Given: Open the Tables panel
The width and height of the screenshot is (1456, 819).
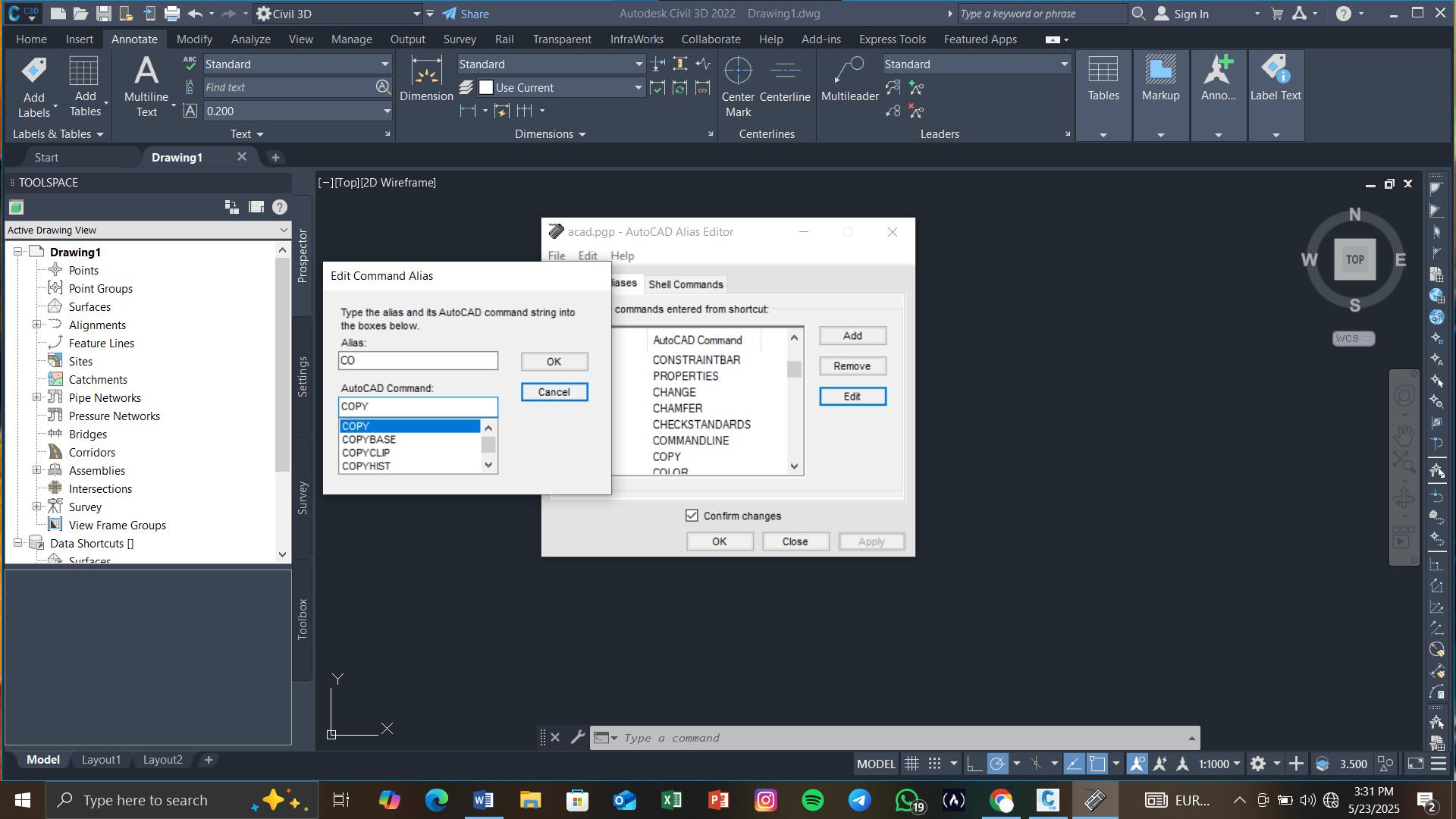Looking at the screenshot, I should point(1103,96).
